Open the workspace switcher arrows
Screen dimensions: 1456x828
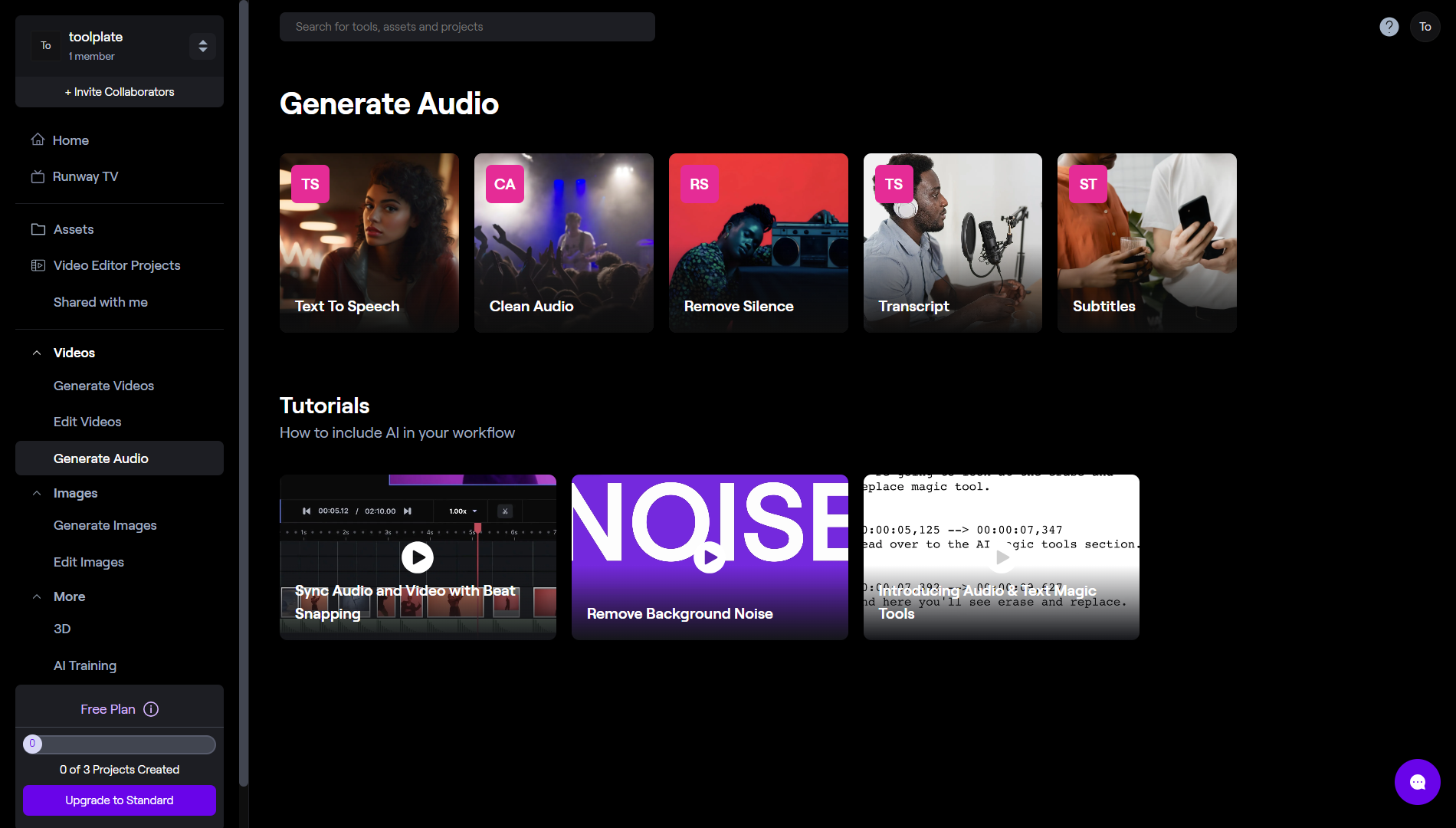(x=202, y=45)
